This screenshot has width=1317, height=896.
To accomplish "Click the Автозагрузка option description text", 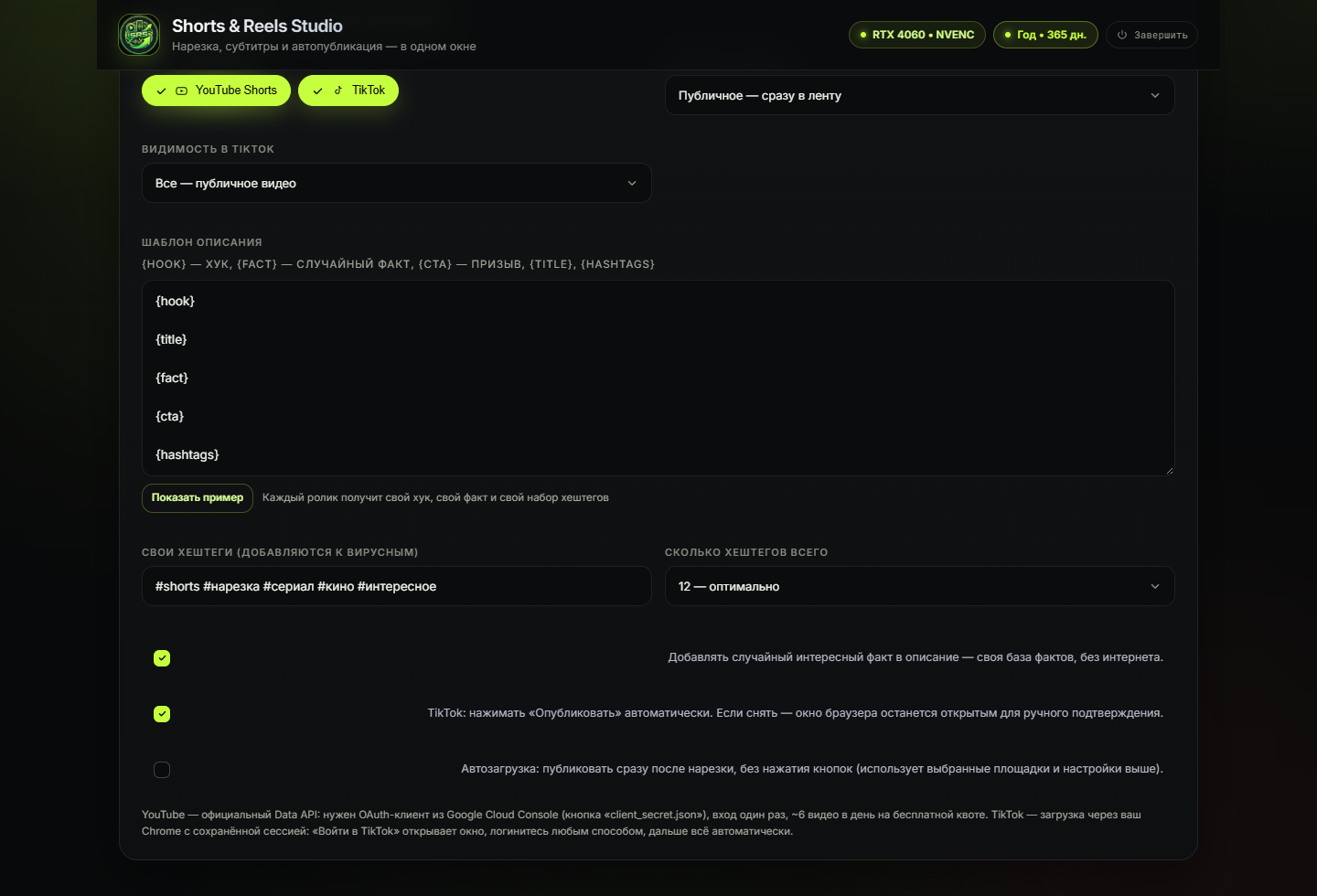I will pos(812,769).
